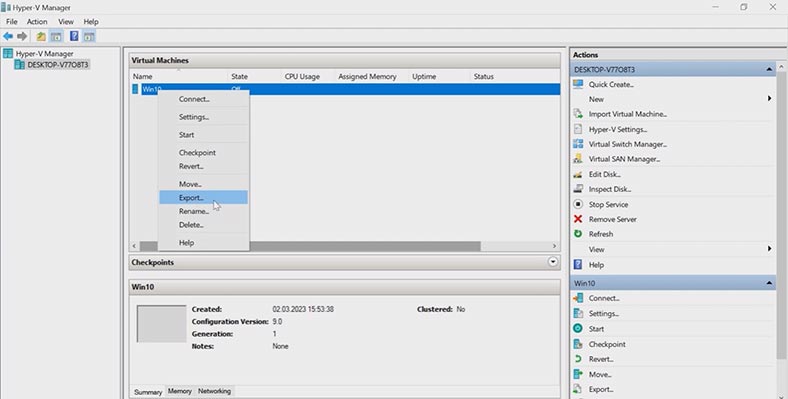Click the horizontal scrollbar left arrow
788x399 pixels.
pos(134,246)
